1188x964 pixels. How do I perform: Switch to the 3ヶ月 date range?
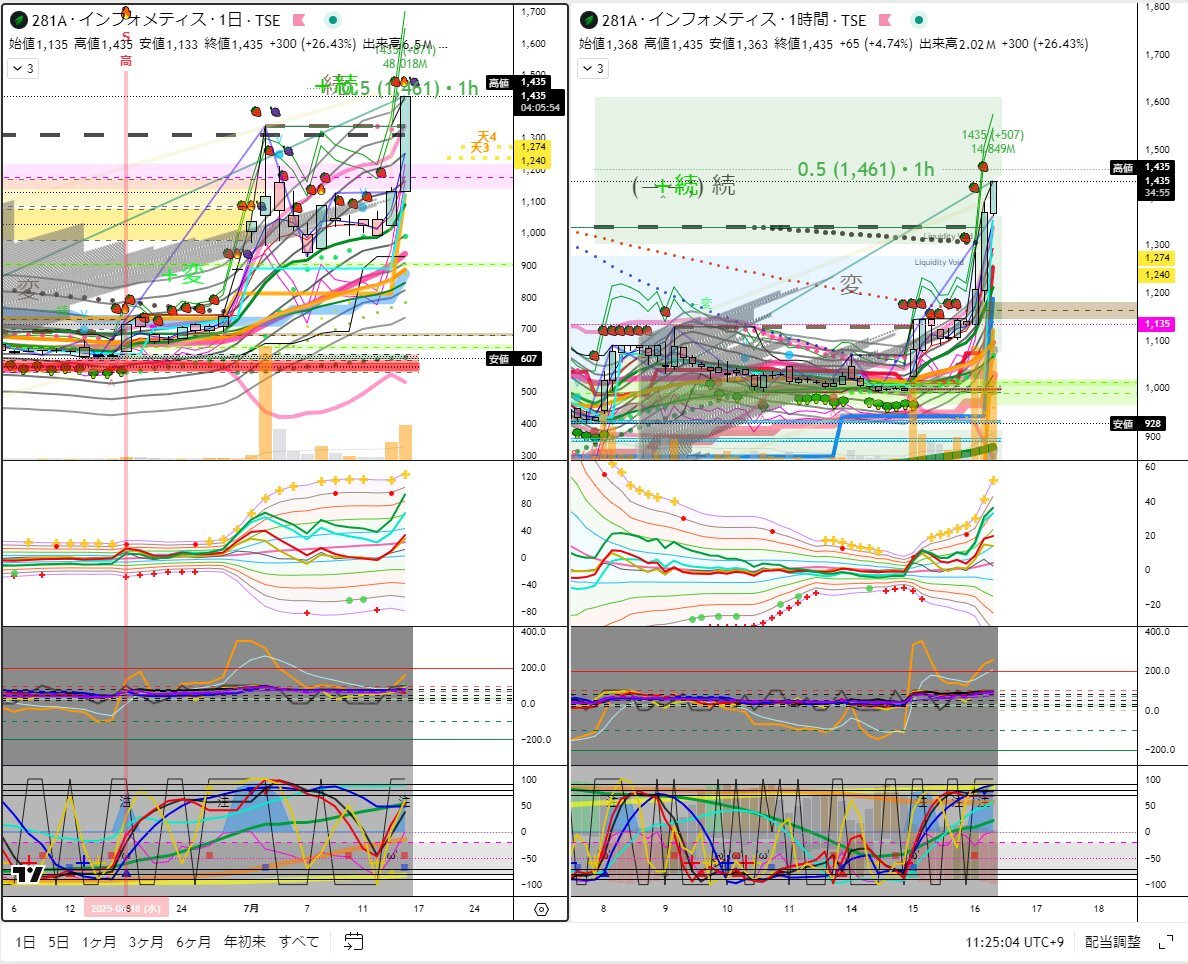click(145, 942)
